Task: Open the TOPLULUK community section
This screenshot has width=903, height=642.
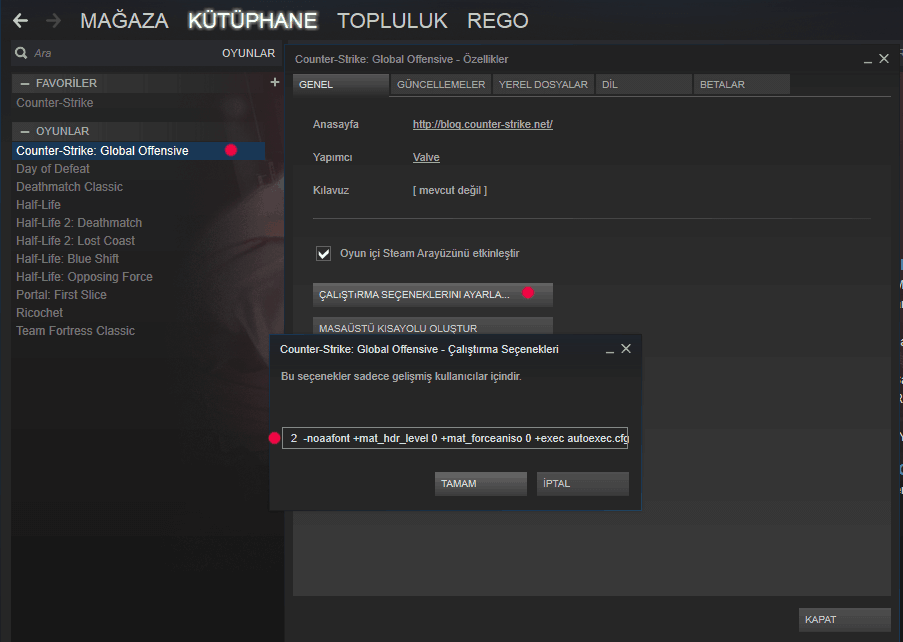Action: (392, 21)
